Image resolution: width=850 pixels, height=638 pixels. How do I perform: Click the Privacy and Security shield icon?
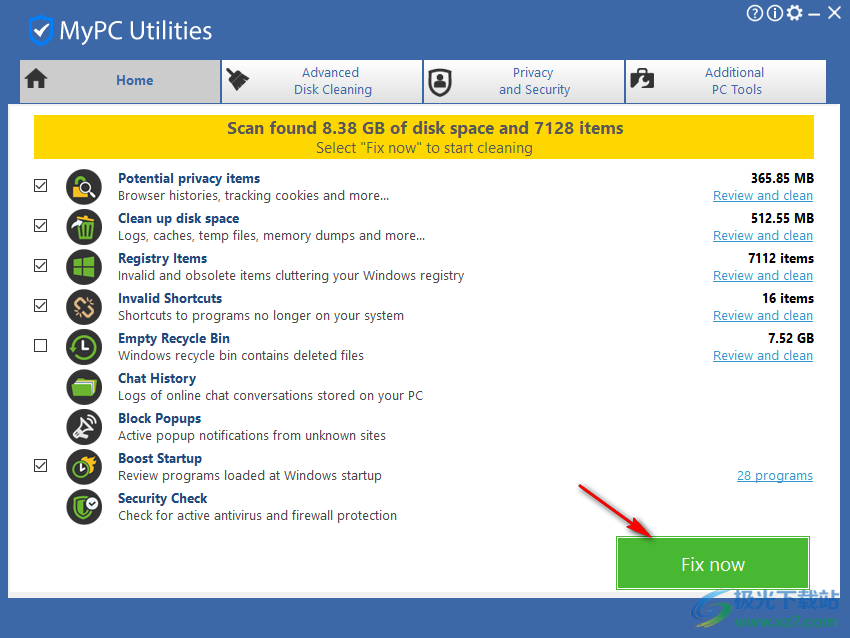tap(440, 82)
